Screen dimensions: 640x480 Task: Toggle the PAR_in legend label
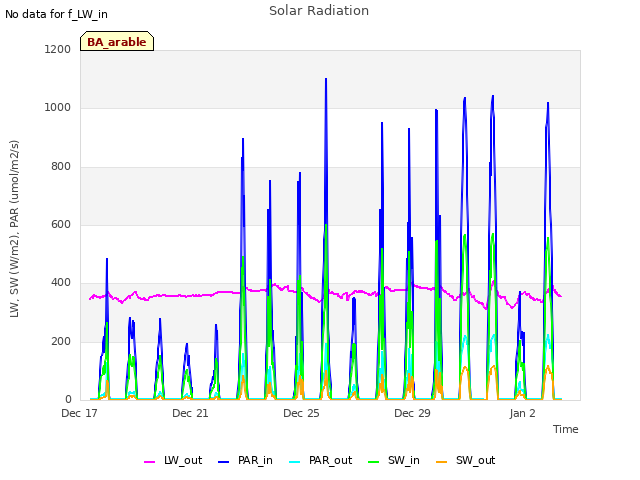pos(255,460)
